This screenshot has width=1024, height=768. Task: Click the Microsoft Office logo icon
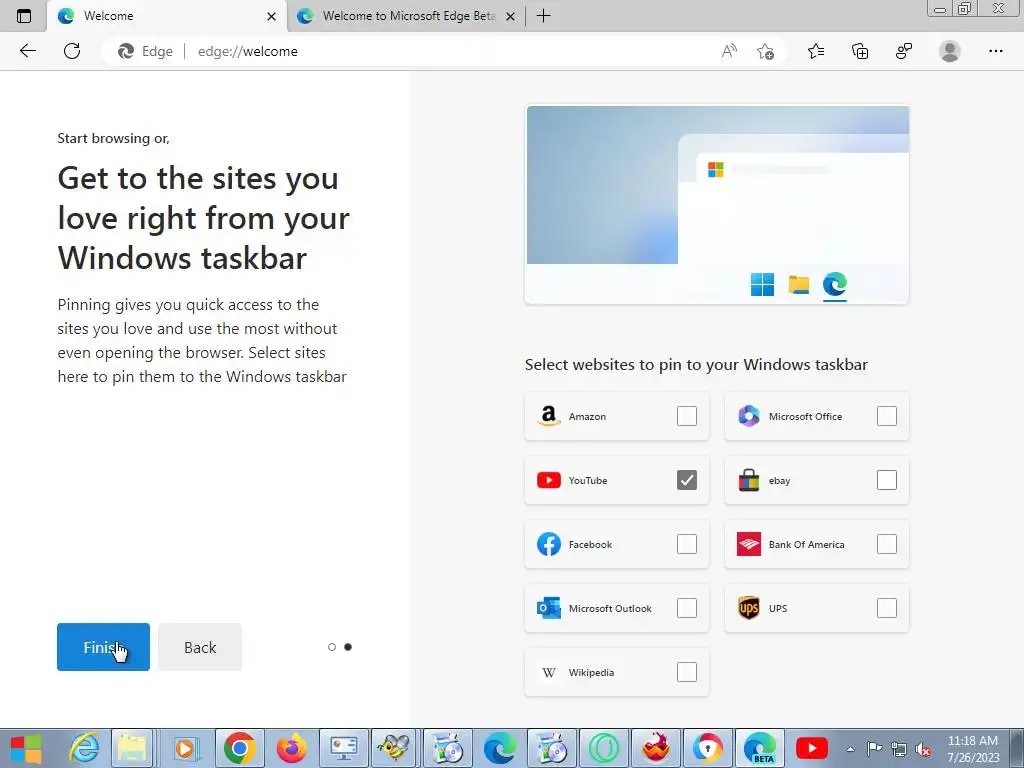tap(748, 416)
